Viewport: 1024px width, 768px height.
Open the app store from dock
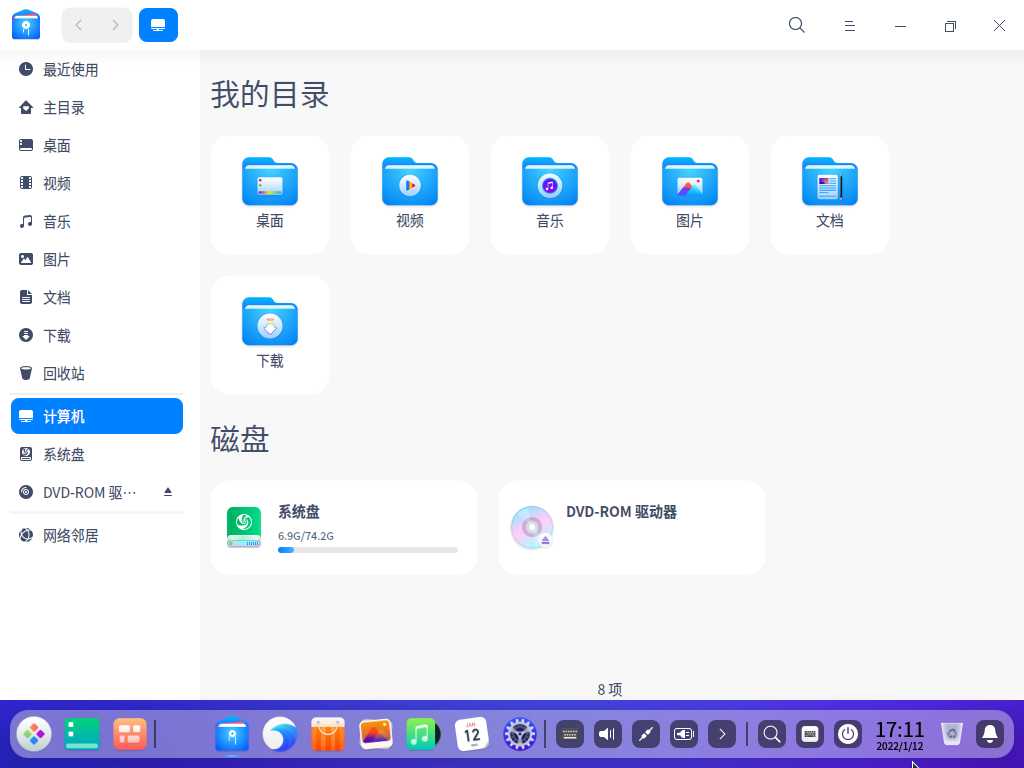click(x=327, y=734)
